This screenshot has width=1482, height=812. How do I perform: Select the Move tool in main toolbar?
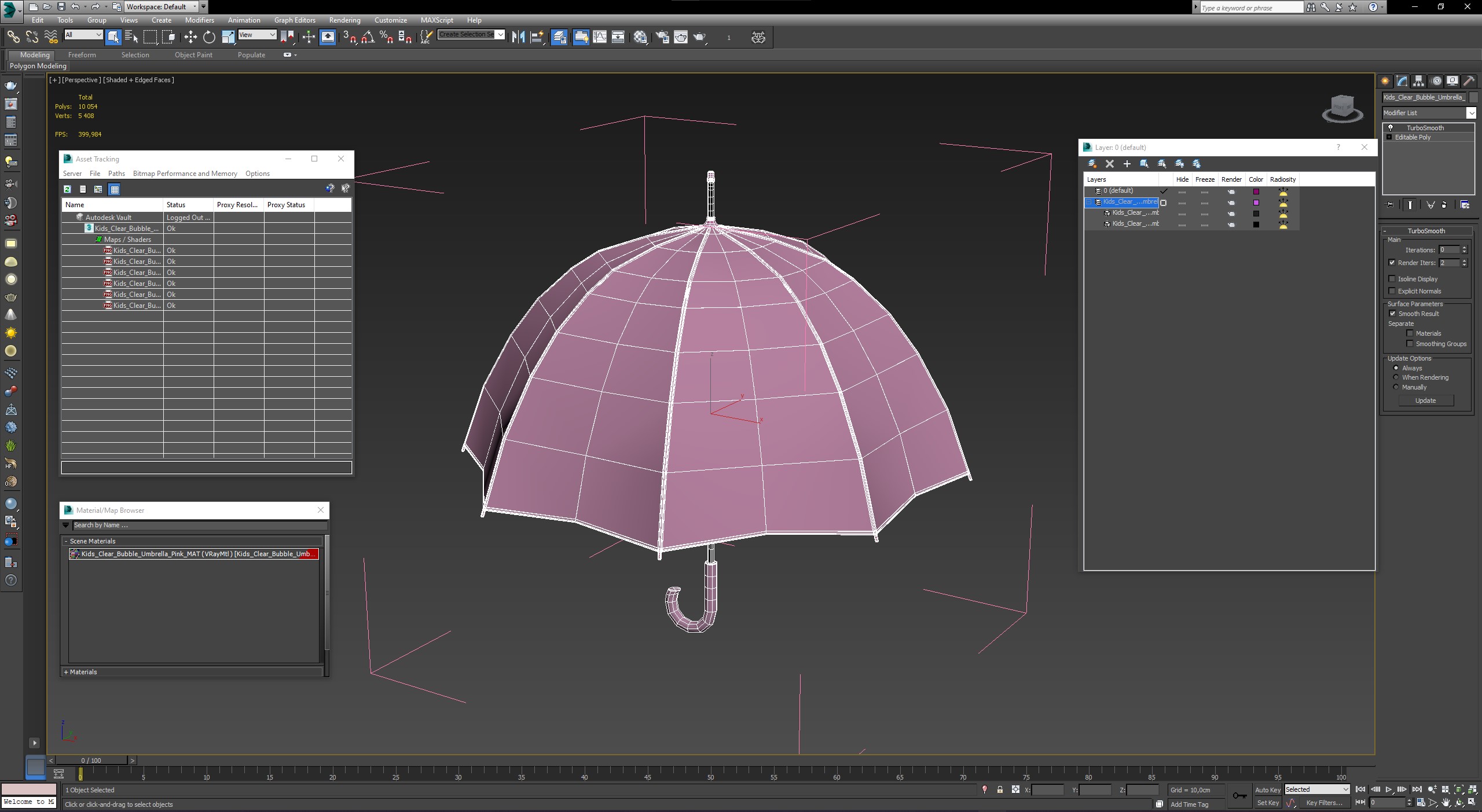[x=190, y=37]
